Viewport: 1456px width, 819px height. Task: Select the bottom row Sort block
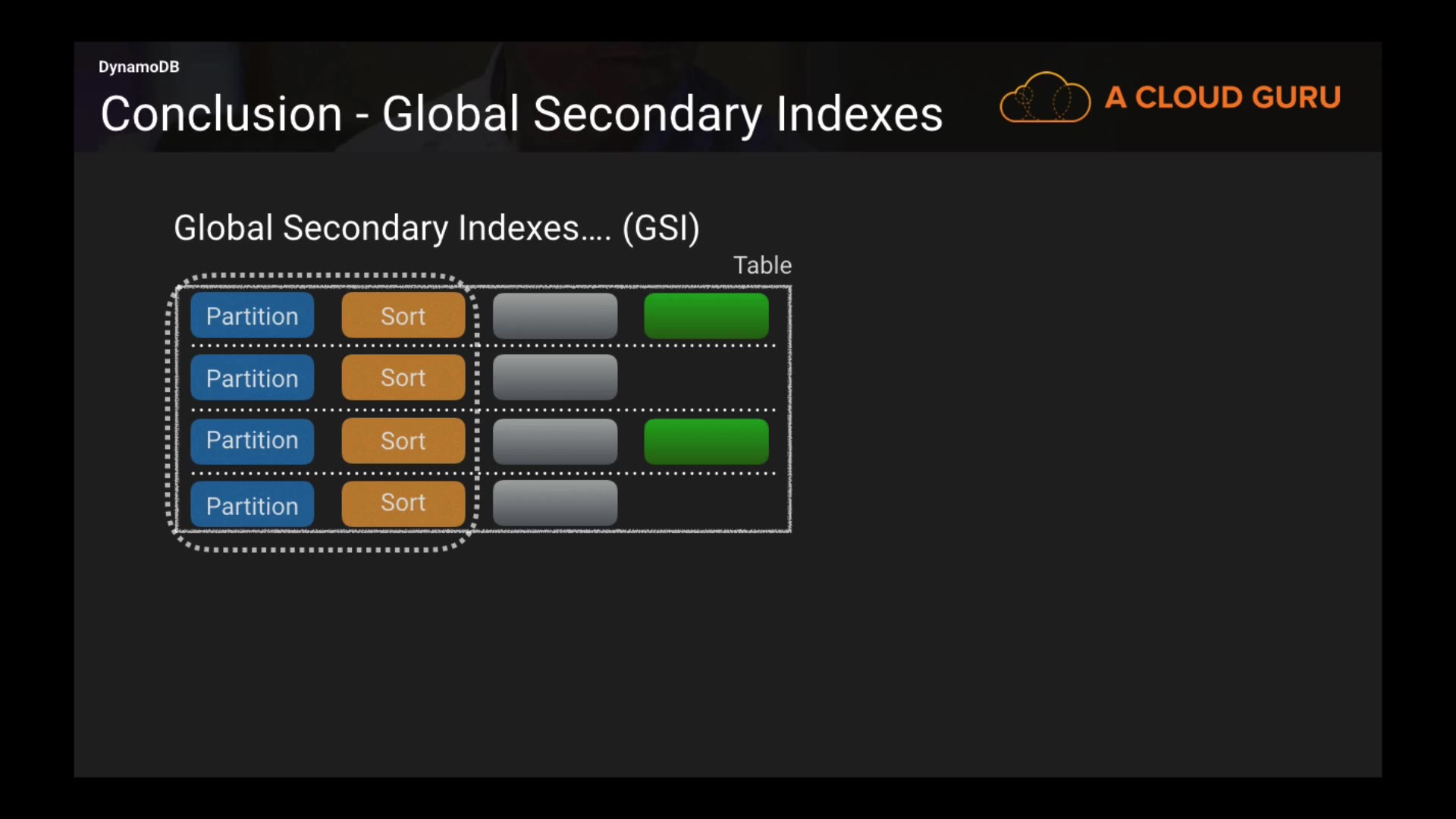(403, 504)
